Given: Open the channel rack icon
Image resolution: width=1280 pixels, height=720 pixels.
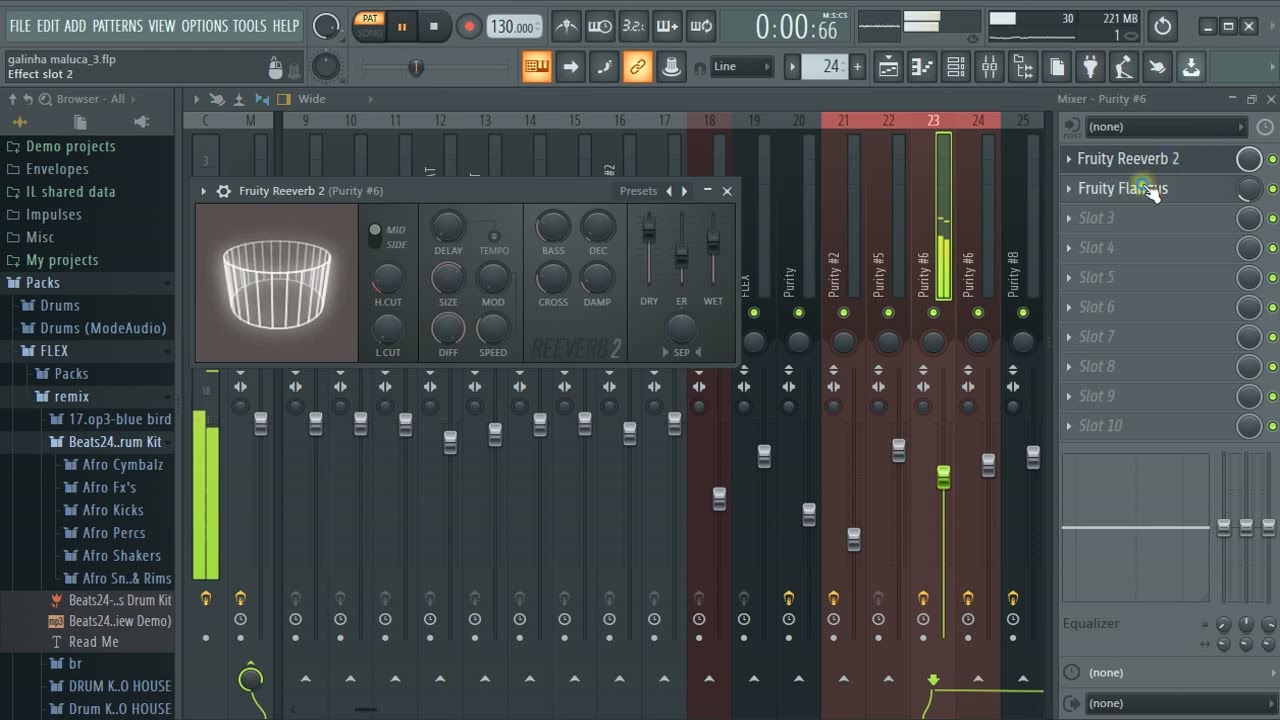Looking at the screenshot, I should tap(956, 67).
